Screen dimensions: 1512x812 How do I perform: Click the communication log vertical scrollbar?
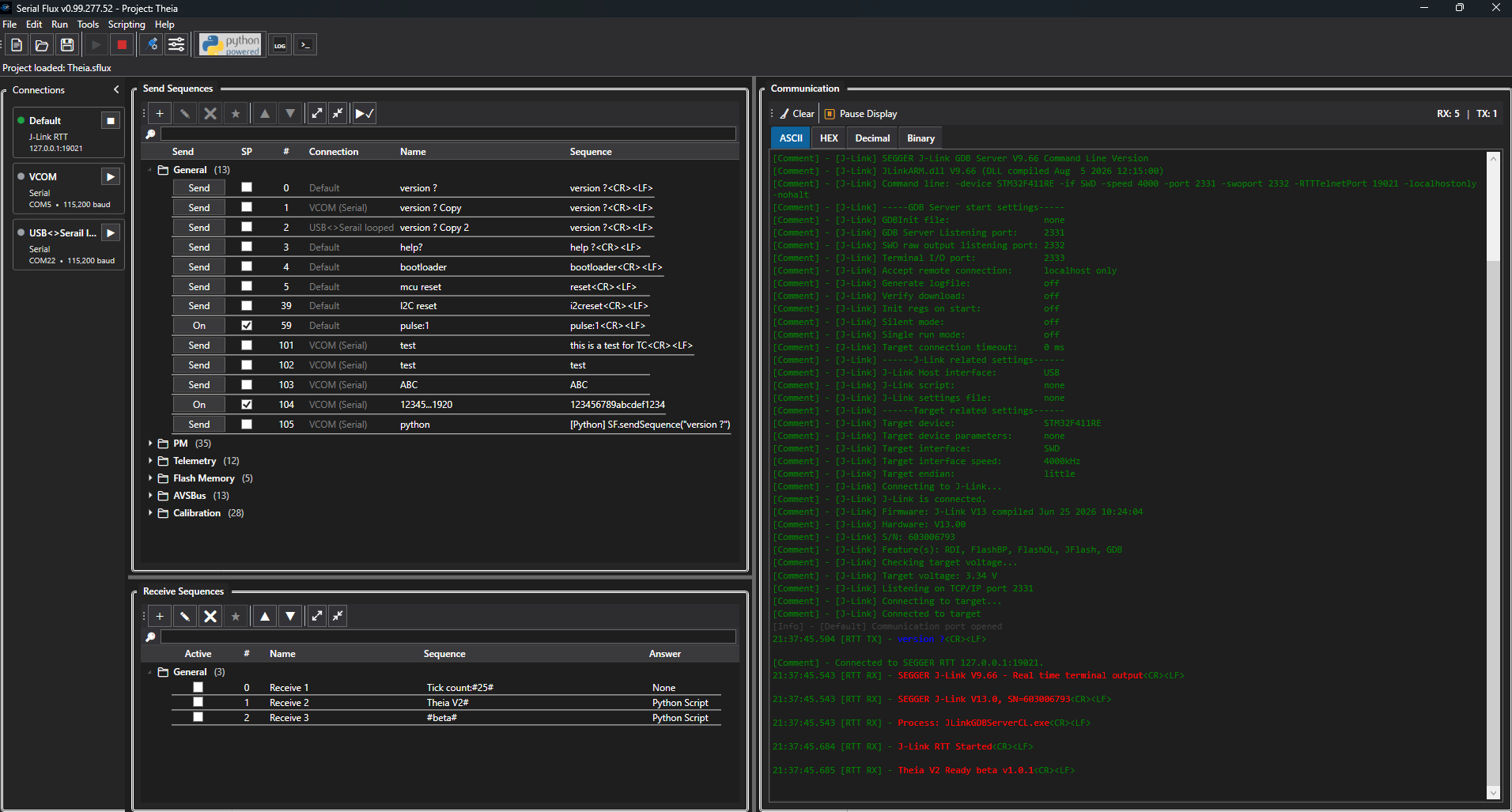(x=1493, y=477)
